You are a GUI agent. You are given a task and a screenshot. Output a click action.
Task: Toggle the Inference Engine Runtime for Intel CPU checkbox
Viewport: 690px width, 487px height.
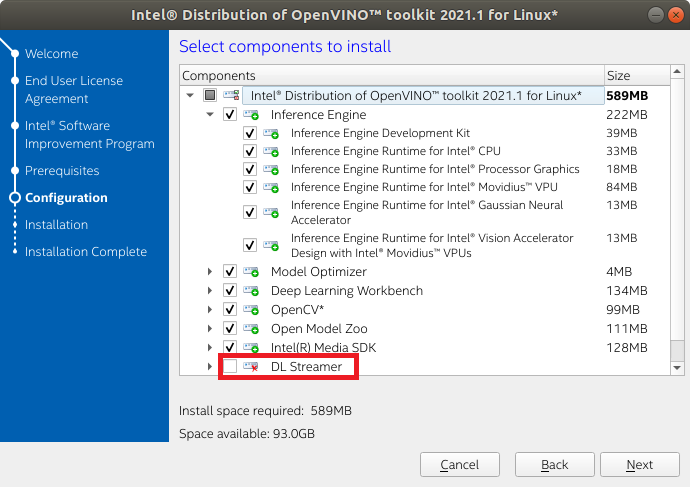click(250, 152)
